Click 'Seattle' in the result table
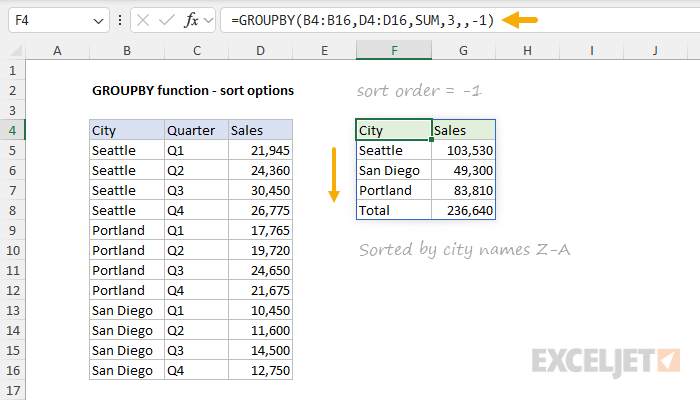The width and height of the screenshot is (700, 400). point(394,150)
